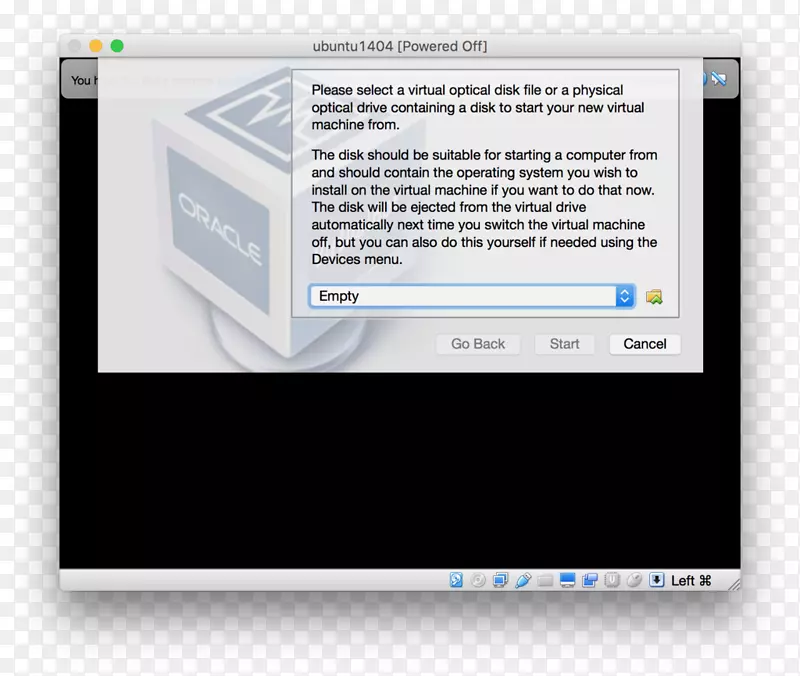The width and height of the screenshot is (800, 676).
Task: Open the shared folders status icon
Action: [x=543, y=579]
